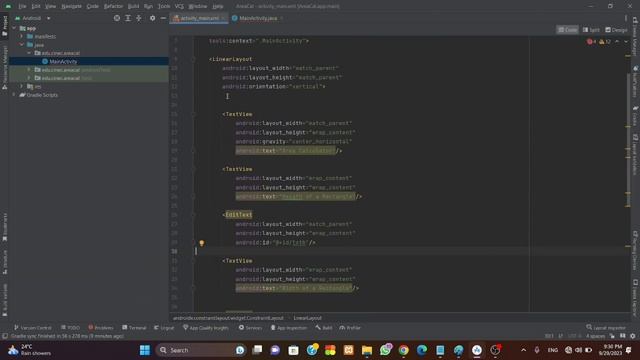
Task: Click the weather widget showing Rain showers
Action: coord(29,350)
